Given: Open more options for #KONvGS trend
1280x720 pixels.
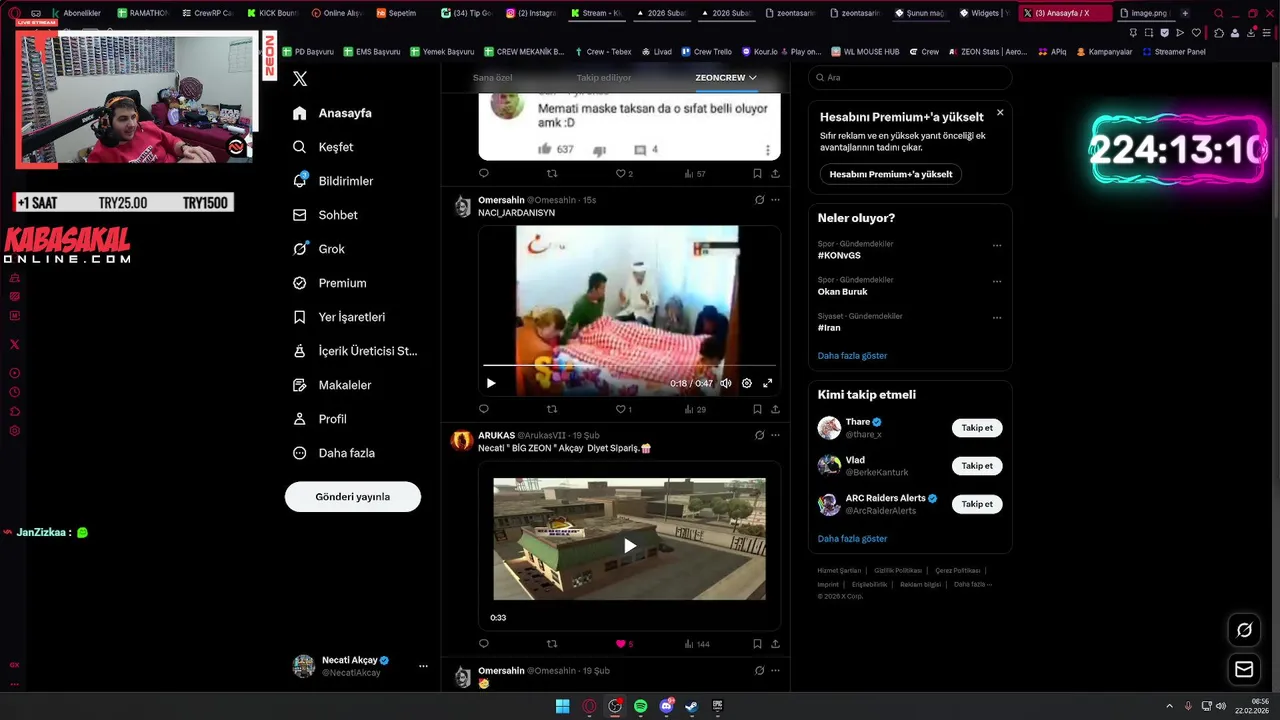Looking at the screenshot, I should click(x=997, y=246).
